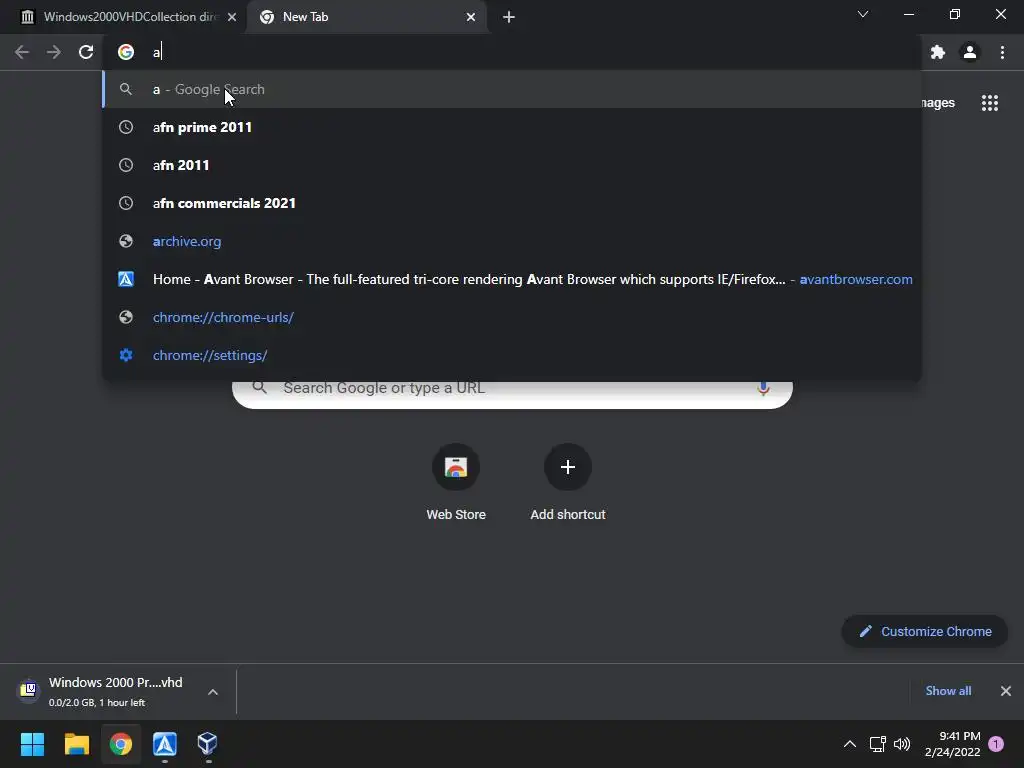
Task: Open the Avant Browser home suggestion
Action: [512, 280]
